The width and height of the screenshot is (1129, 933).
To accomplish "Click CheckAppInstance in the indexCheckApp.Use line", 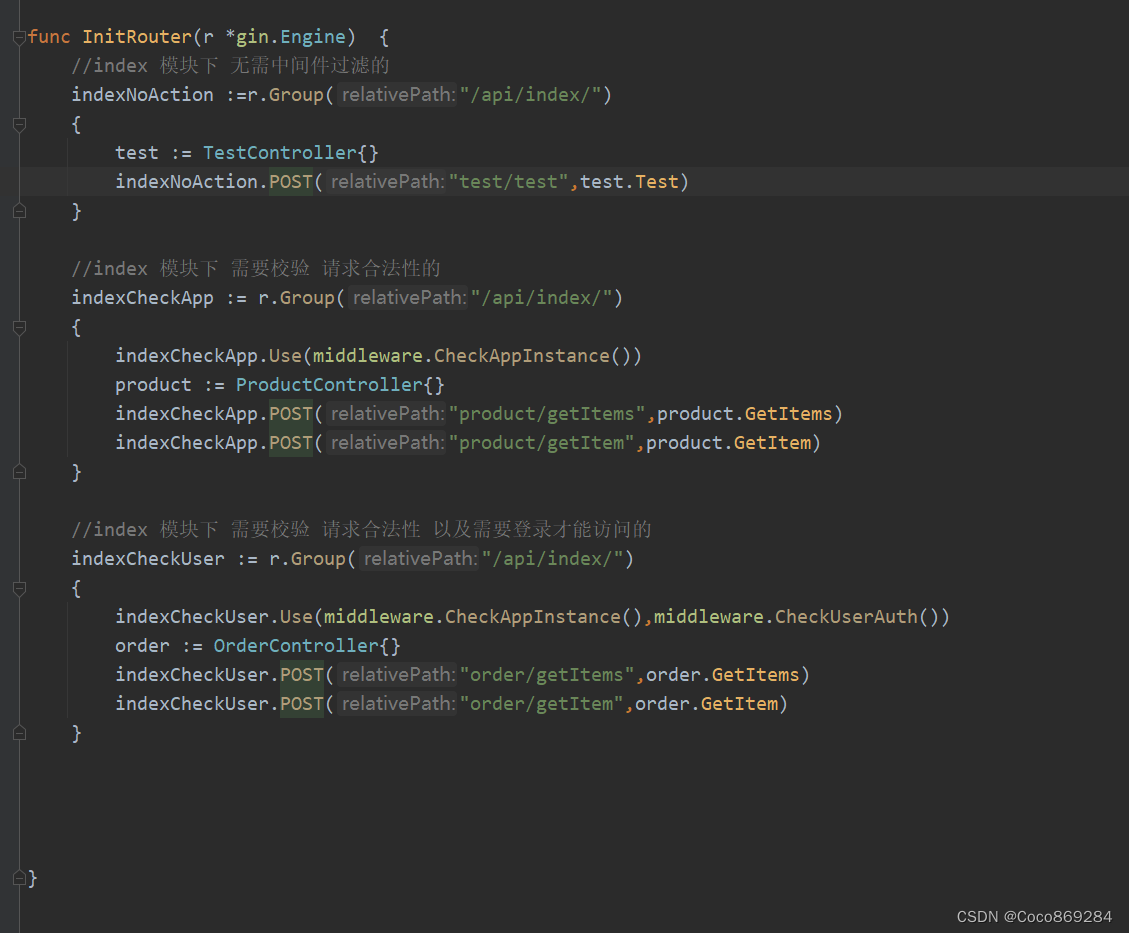I will 522,356.
